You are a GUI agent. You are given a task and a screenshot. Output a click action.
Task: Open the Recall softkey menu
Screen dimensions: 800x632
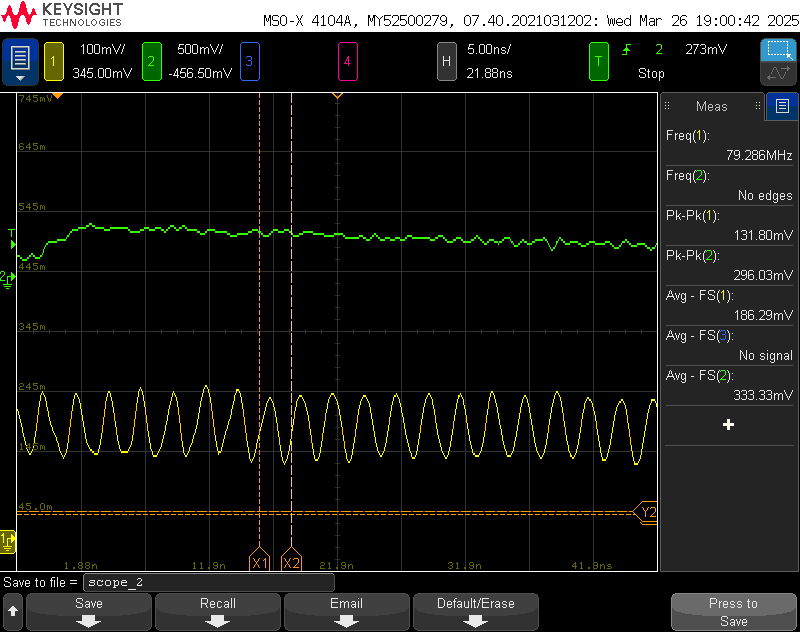[218, 612]
